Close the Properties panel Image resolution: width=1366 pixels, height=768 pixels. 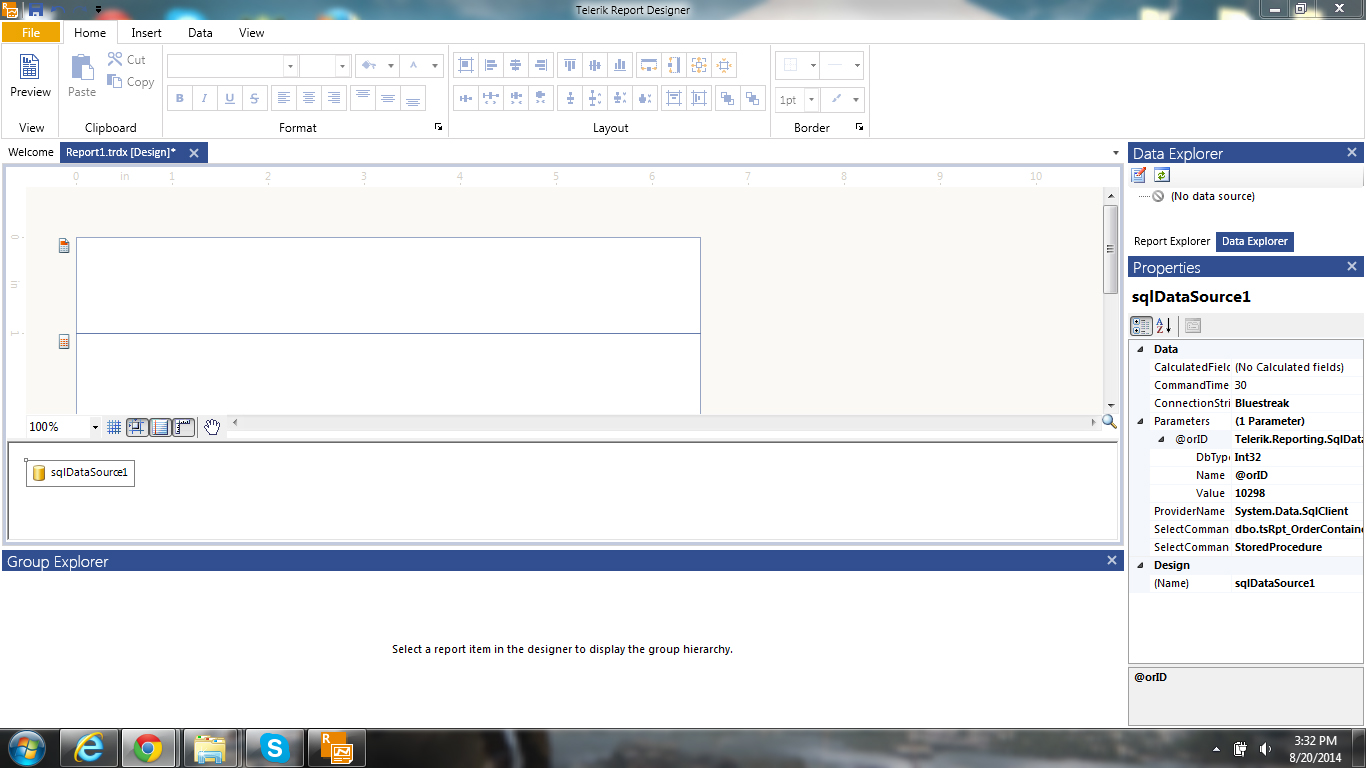click(x=1352, y=267)
